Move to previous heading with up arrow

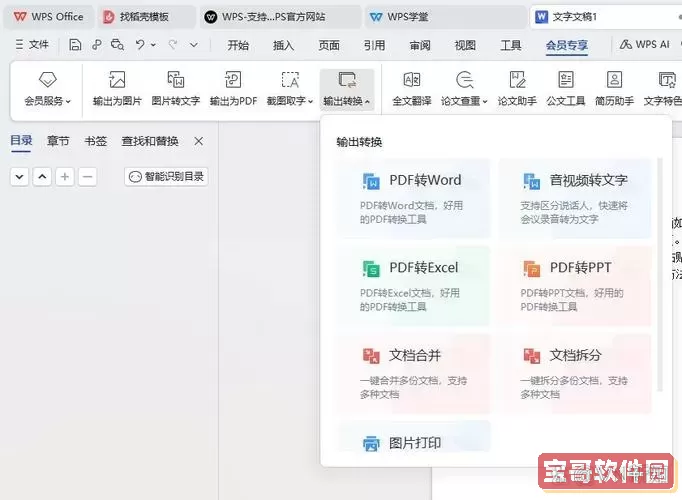42,177
